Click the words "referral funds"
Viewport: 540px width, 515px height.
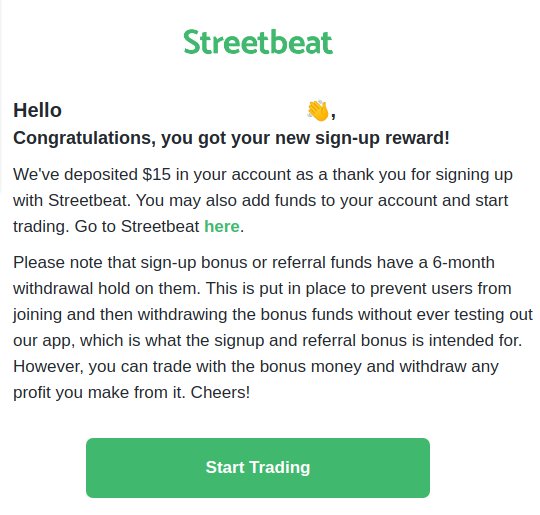pyautogui.click(x=322, y=262)
